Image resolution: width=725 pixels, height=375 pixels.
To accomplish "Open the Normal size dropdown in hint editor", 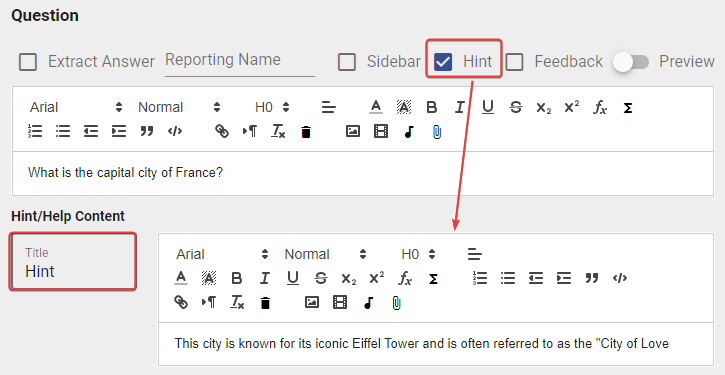I will pyautogui.click(x=325, y=254).
